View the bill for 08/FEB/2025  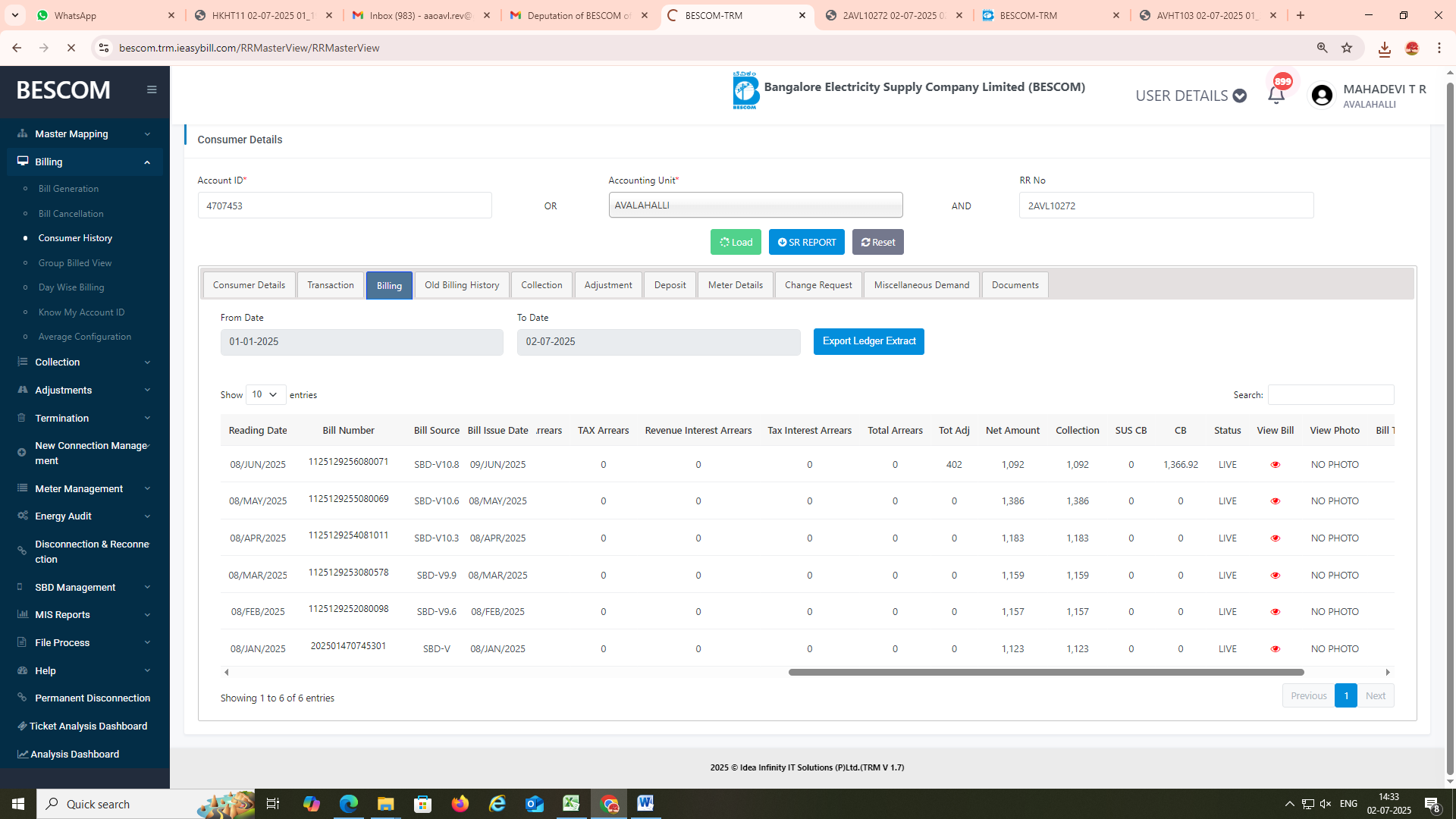click(1275, 612)
